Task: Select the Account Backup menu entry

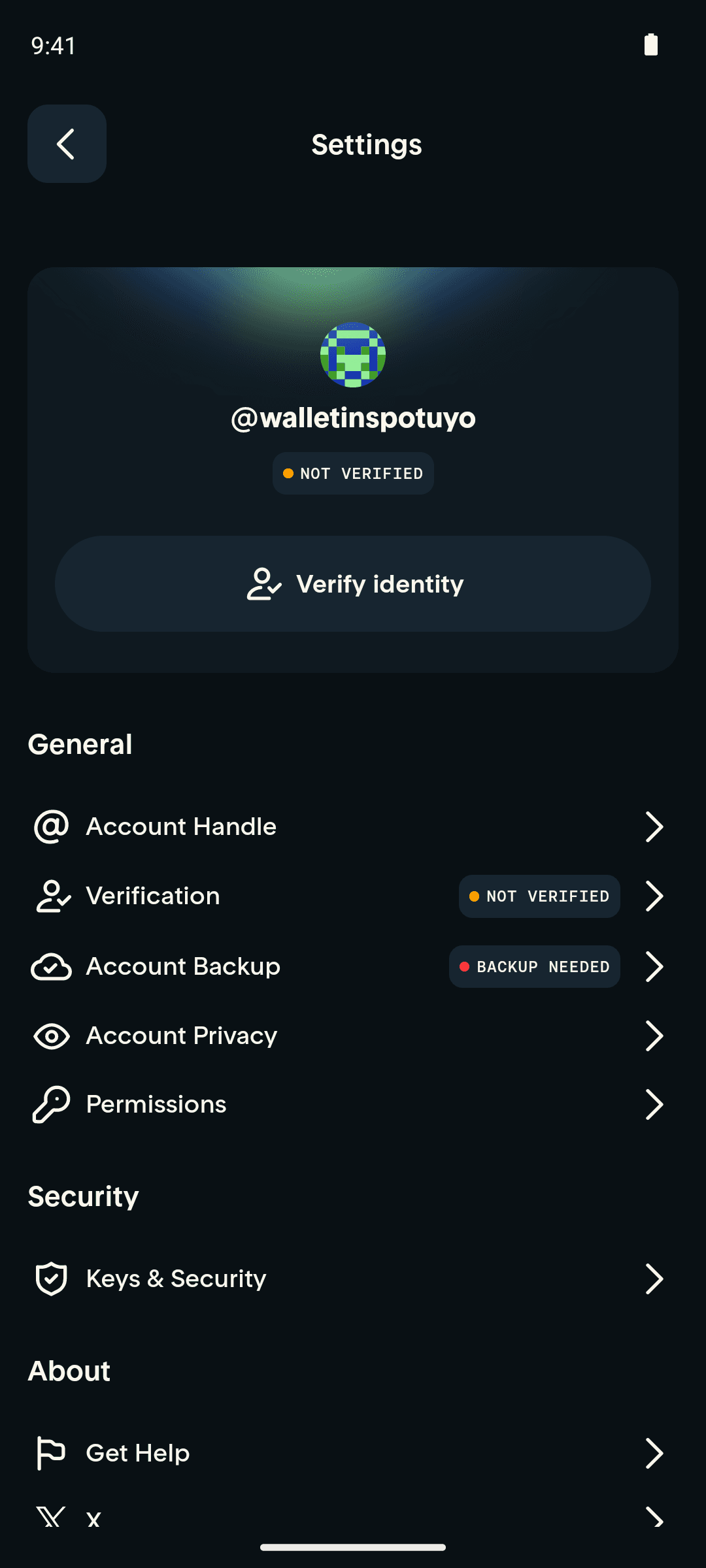Action: coord(353,966)
